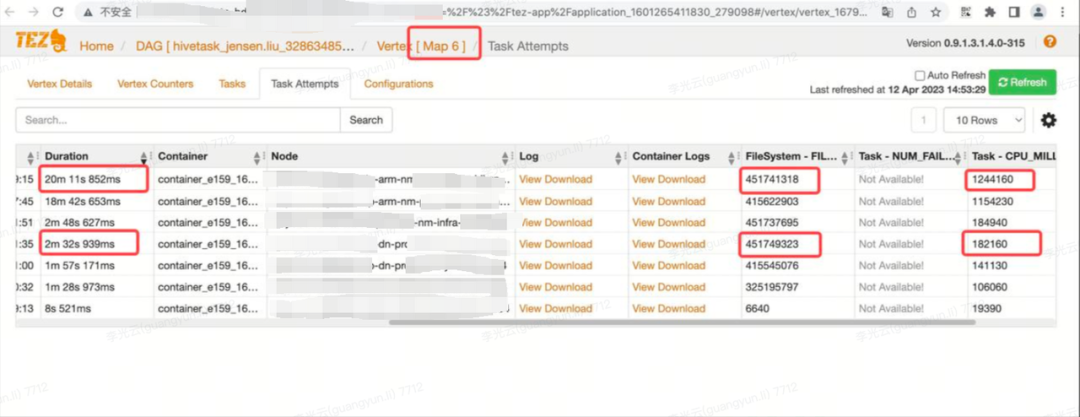The height and width of the screenshot is (417, 1080).
Task: Click the FileSystem value 6640
Action: (757, 308)
